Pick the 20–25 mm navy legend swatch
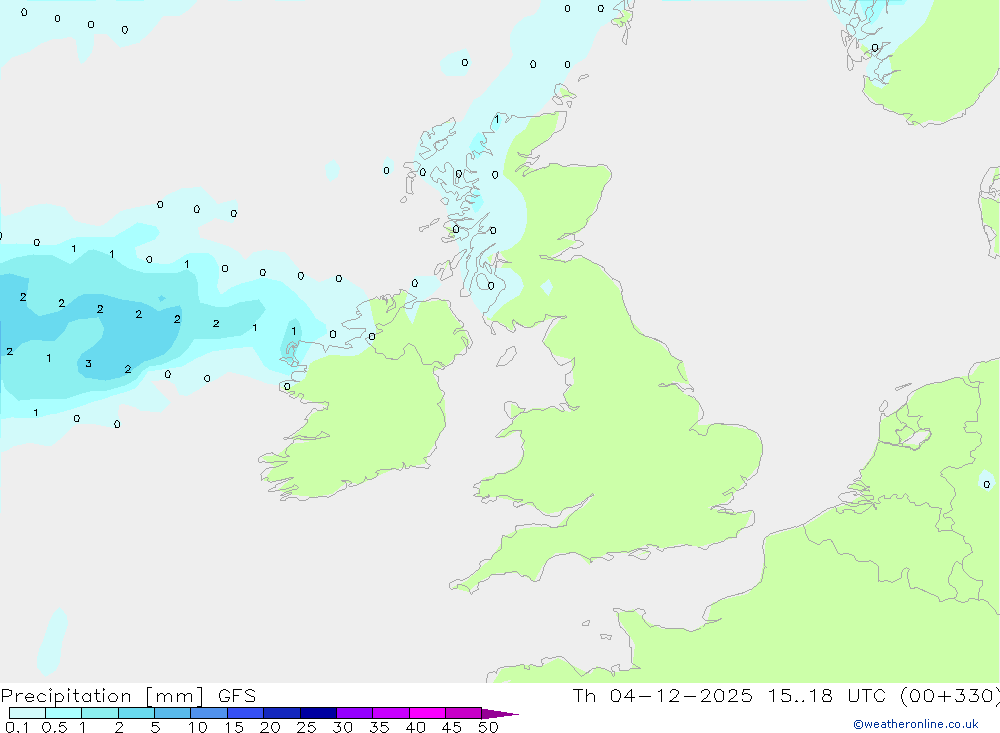This screenshot has height=733, width=1000. [x=281, y=713]
